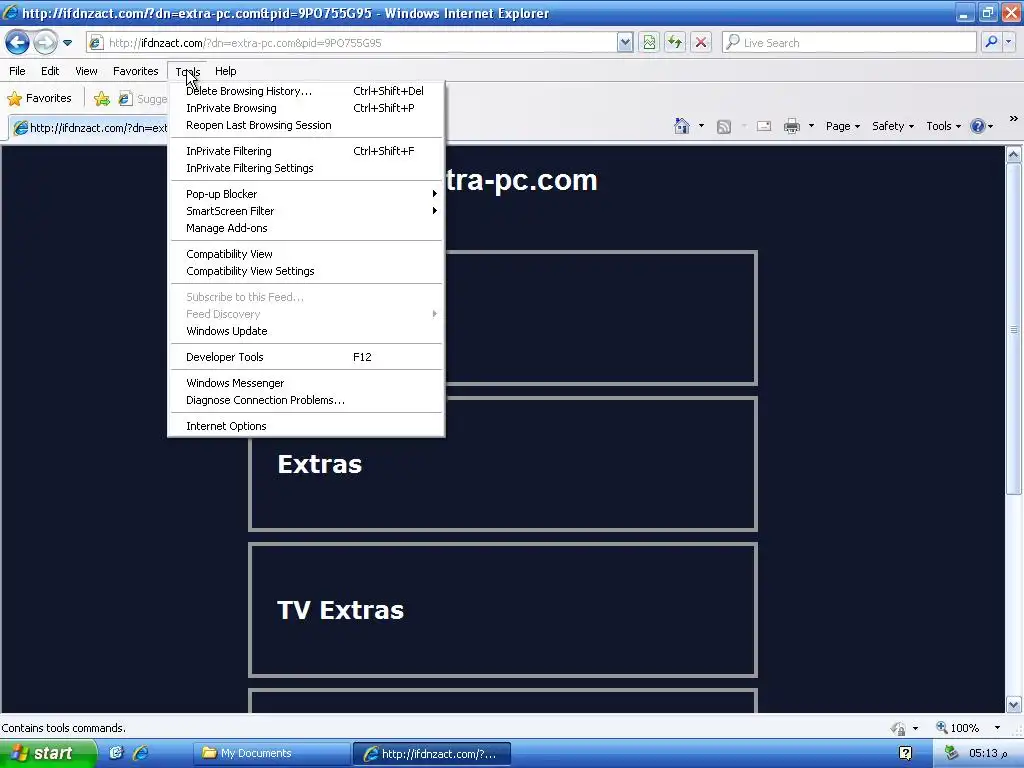Viewport: 1024px width, 768px height.
Task: Open Developer Tools from menu
Action: click(x=306, y=358)
